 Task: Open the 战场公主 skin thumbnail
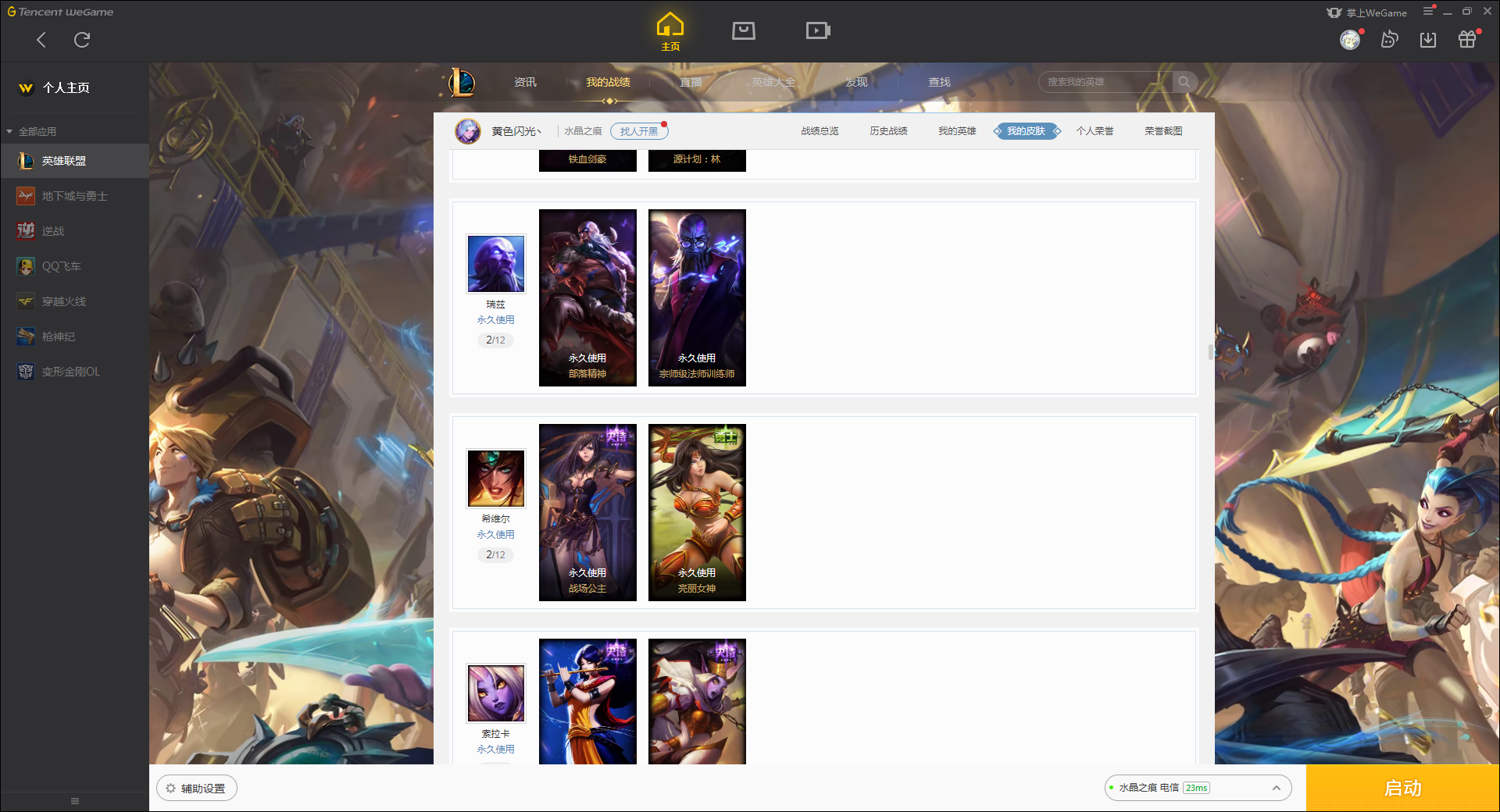click(587, 512)
